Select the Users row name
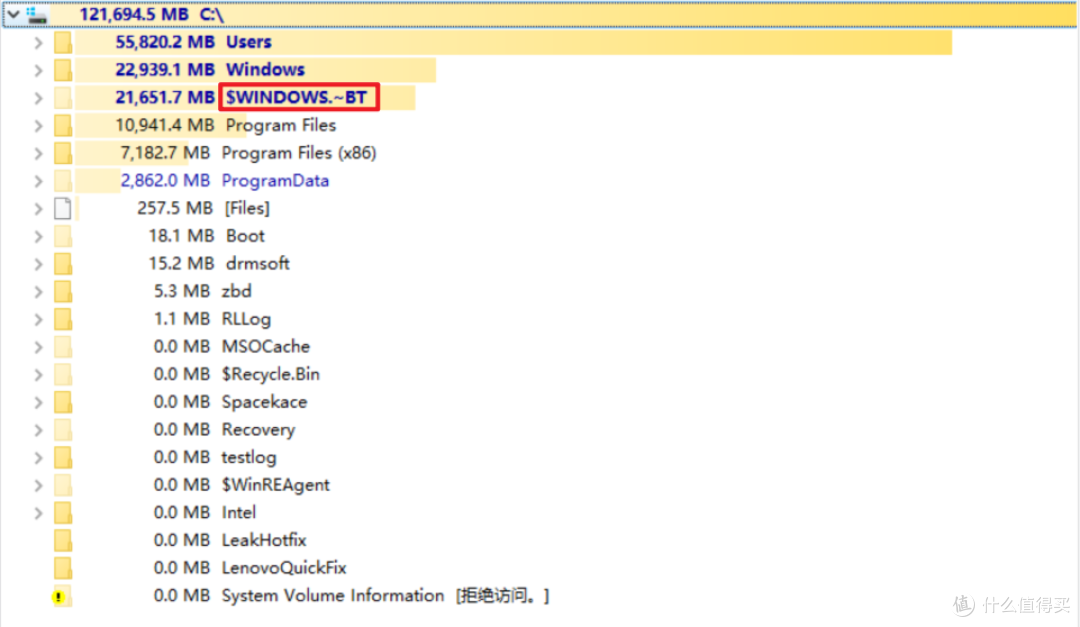 coord(249,42)
